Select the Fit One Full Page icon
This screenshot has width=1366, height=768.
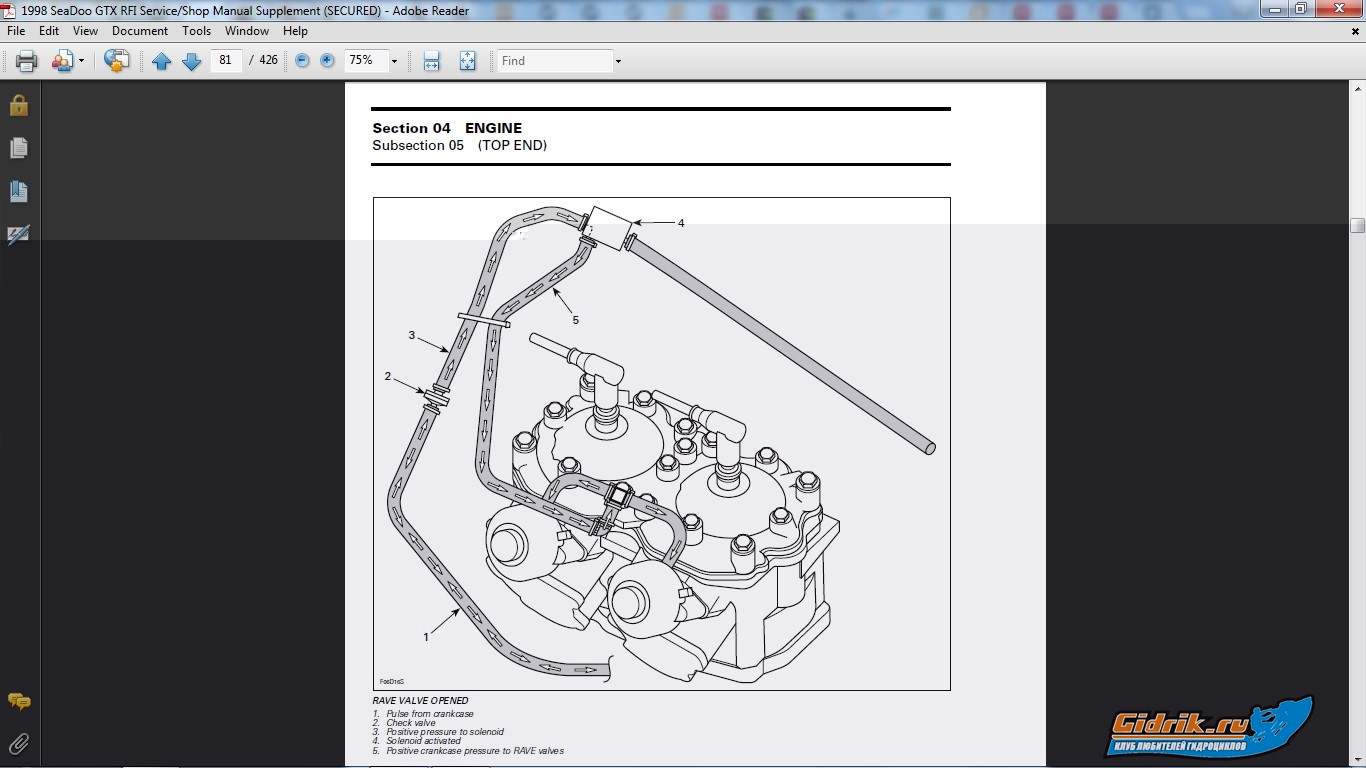click(x=467, y=61)
